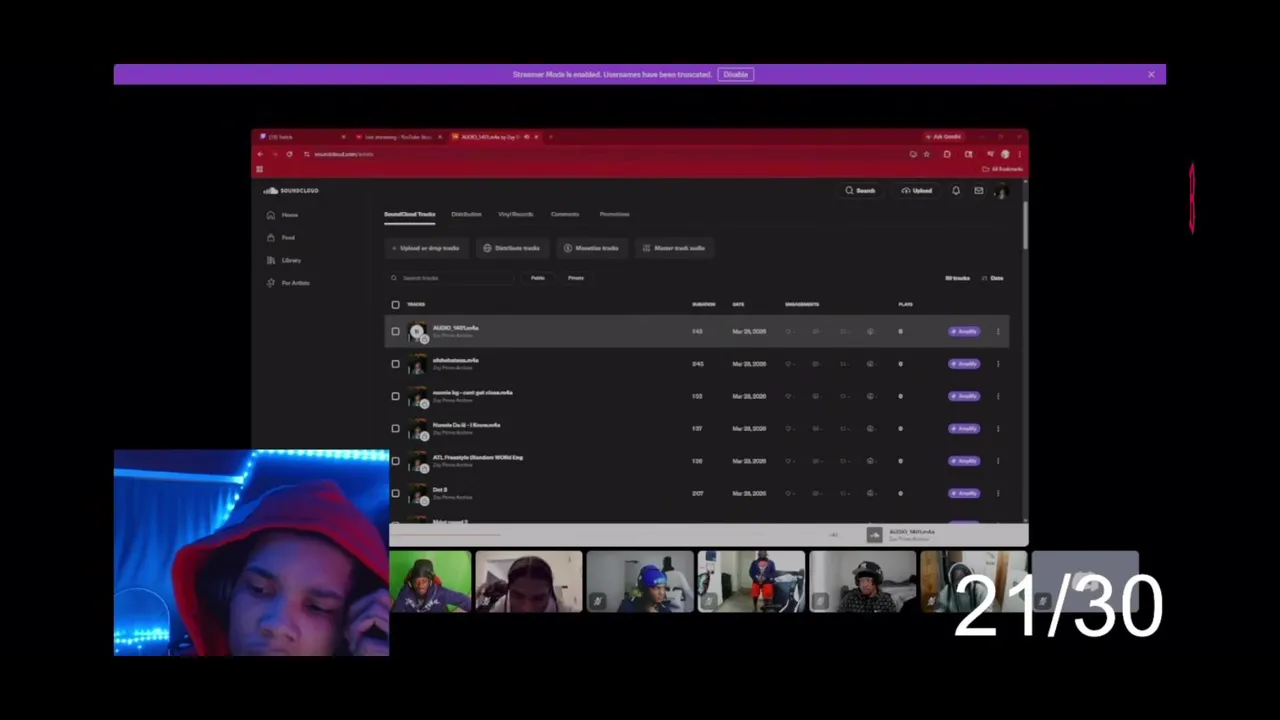Click Upload or drop tracks
The height and width of the screenshot is (720, 1280).
426,248
